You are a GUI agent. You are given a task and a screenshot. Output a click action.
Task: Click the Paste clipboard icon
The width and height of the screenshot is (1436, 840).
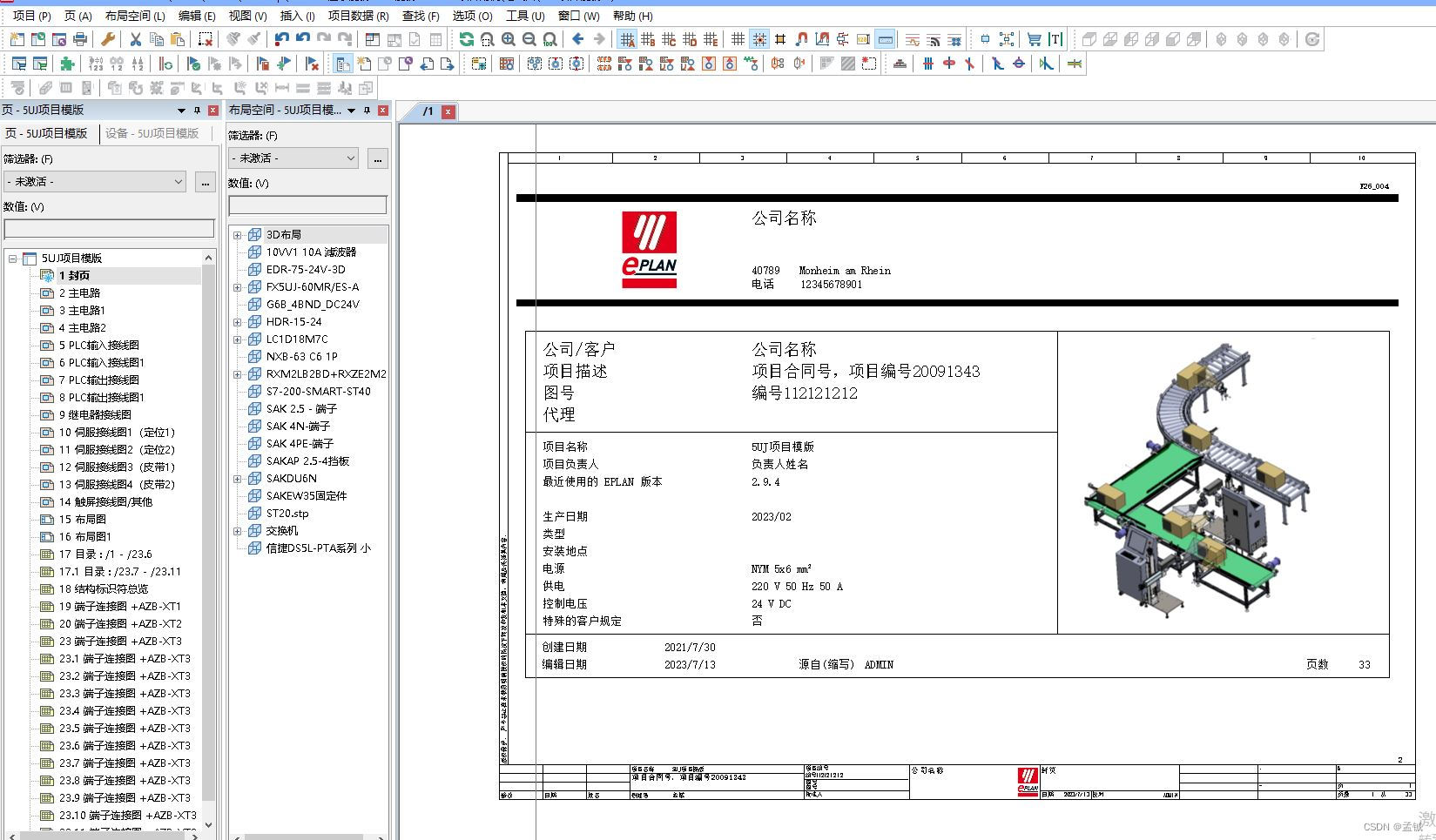click(x=178, y=39)
